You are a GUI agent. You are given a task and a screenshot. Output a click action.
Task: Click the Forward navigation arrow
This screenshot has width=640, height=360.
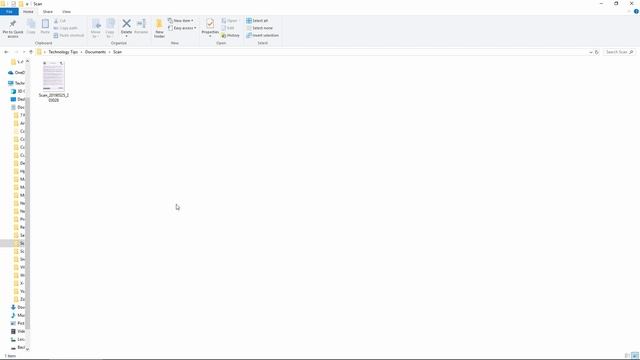point(16,52)
